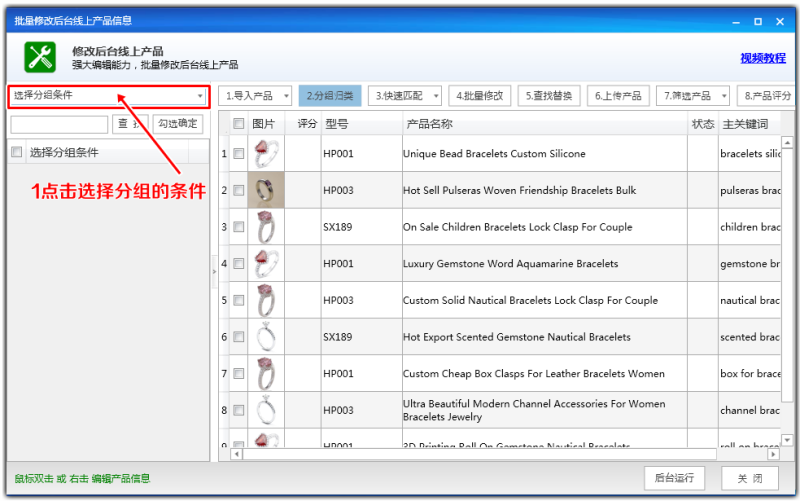Tick the checkbox for row 1 HP001

[x=238, y=154]
